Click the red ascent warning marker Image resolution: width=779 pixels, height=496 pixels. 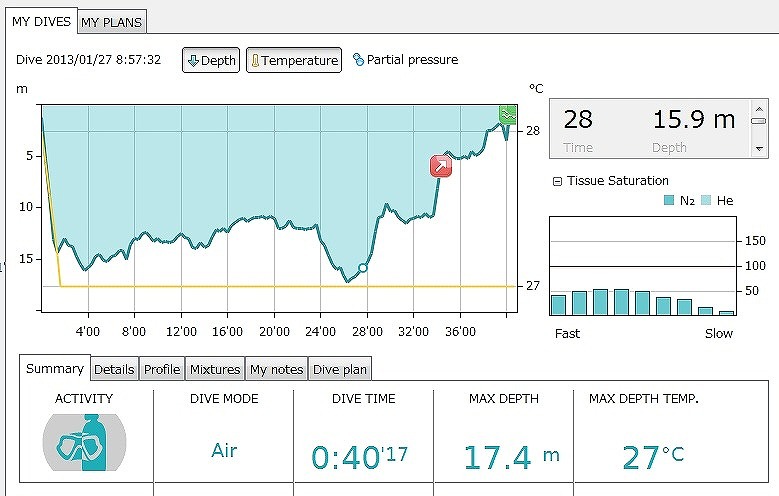pyautogui.click(x=441, y=166)
